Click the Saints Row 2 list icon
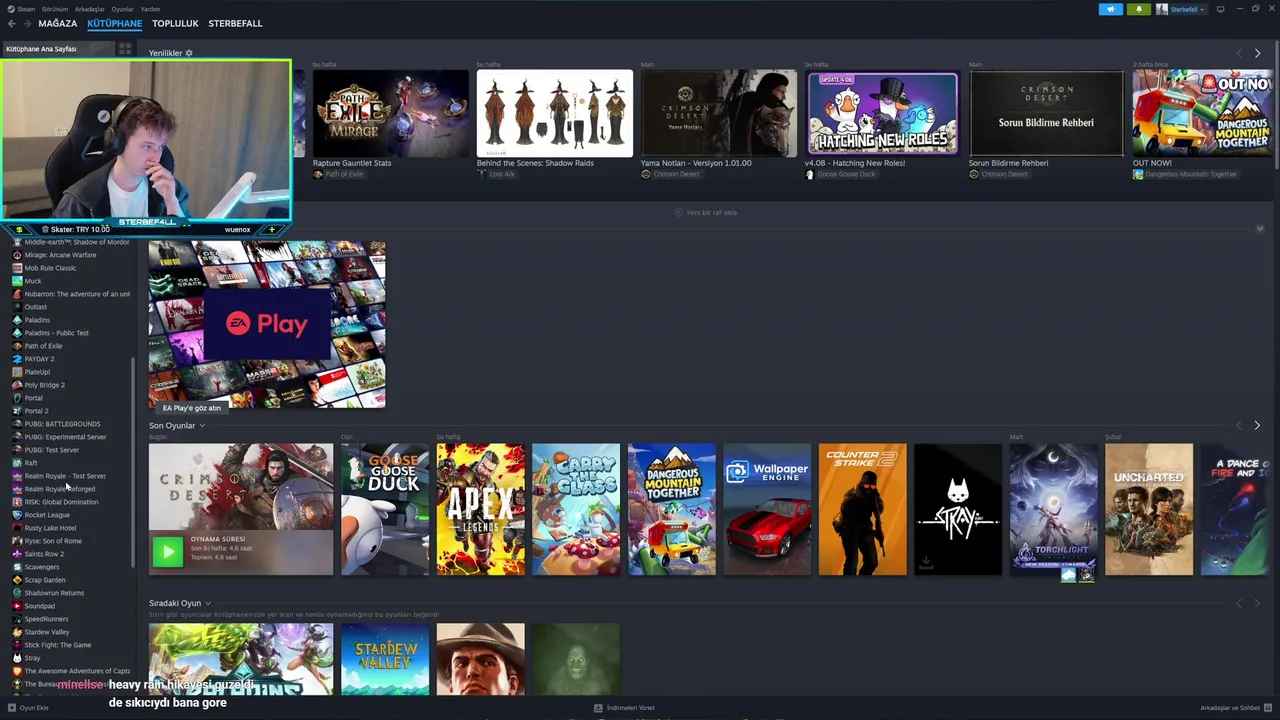The image size is (1280, 720). (x=17, y=554)
